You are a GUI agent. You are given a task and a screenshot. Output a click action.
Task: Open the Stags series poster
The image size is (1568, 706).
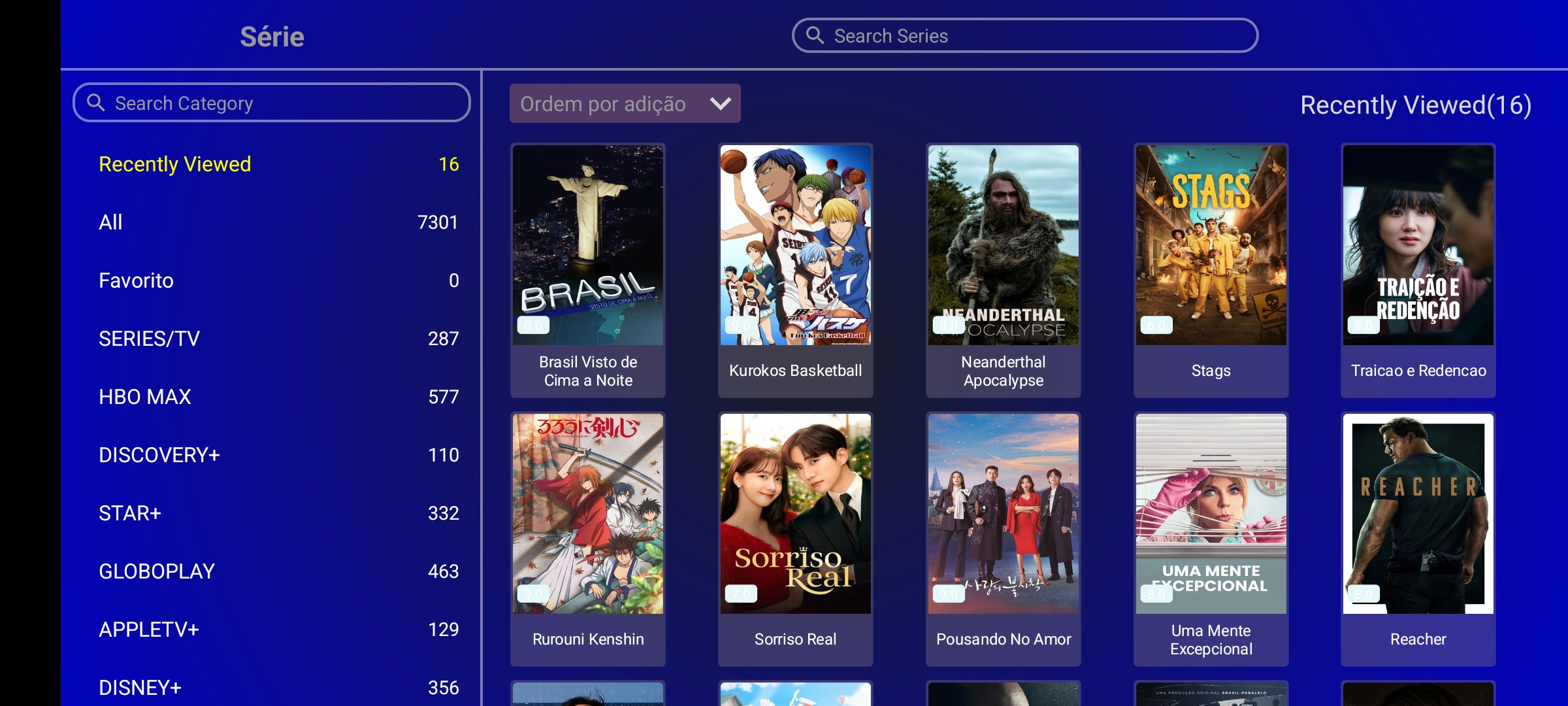[x=1211, y=245]
